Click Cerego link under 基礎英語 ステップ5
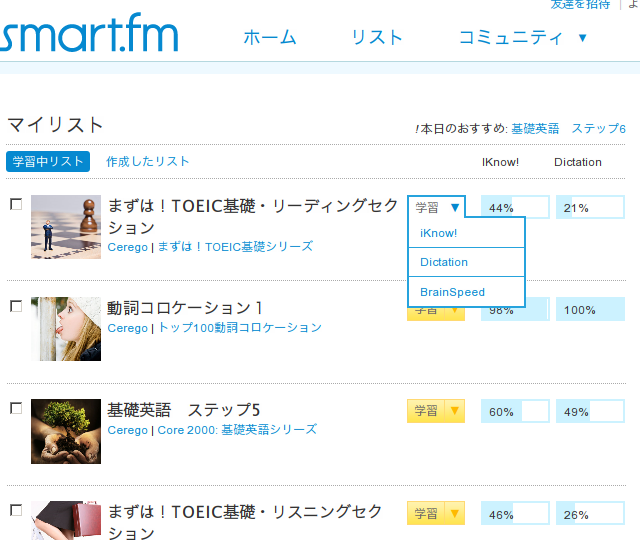Image resolution: width=640 pixels, height=540 pixels. click(x=127, y=430)
